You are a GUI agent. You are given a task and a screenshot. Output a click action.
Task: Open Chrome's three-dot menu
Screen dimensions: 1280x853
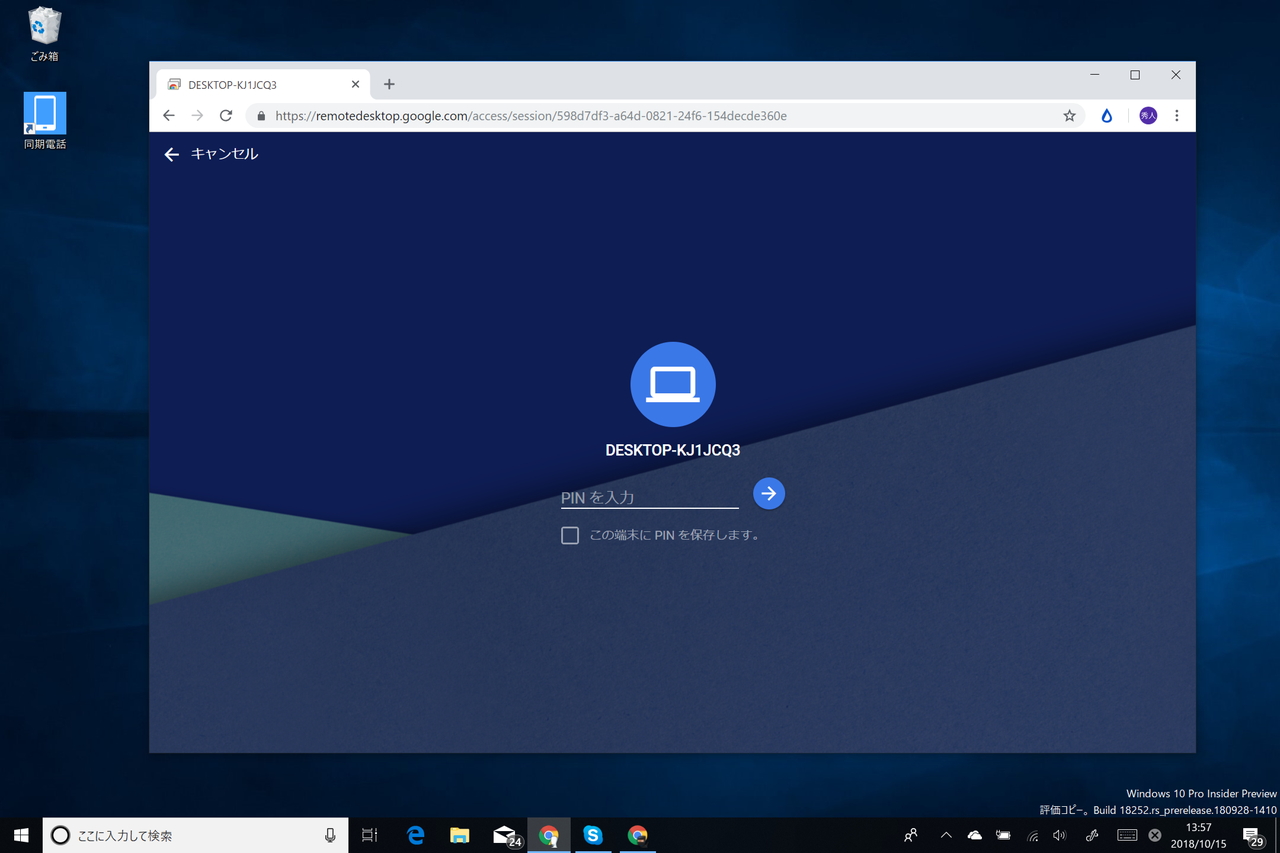[x=1177, y=116]
